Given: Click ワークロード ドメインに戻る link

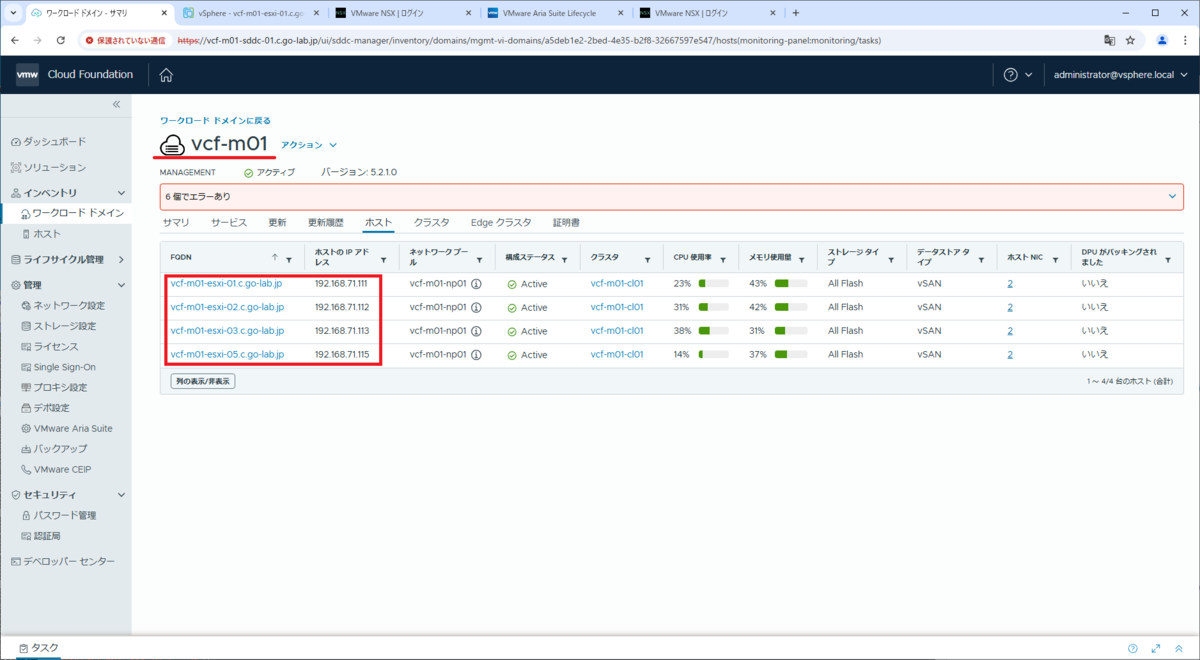Looking at the screenshot, I should 215,120.
